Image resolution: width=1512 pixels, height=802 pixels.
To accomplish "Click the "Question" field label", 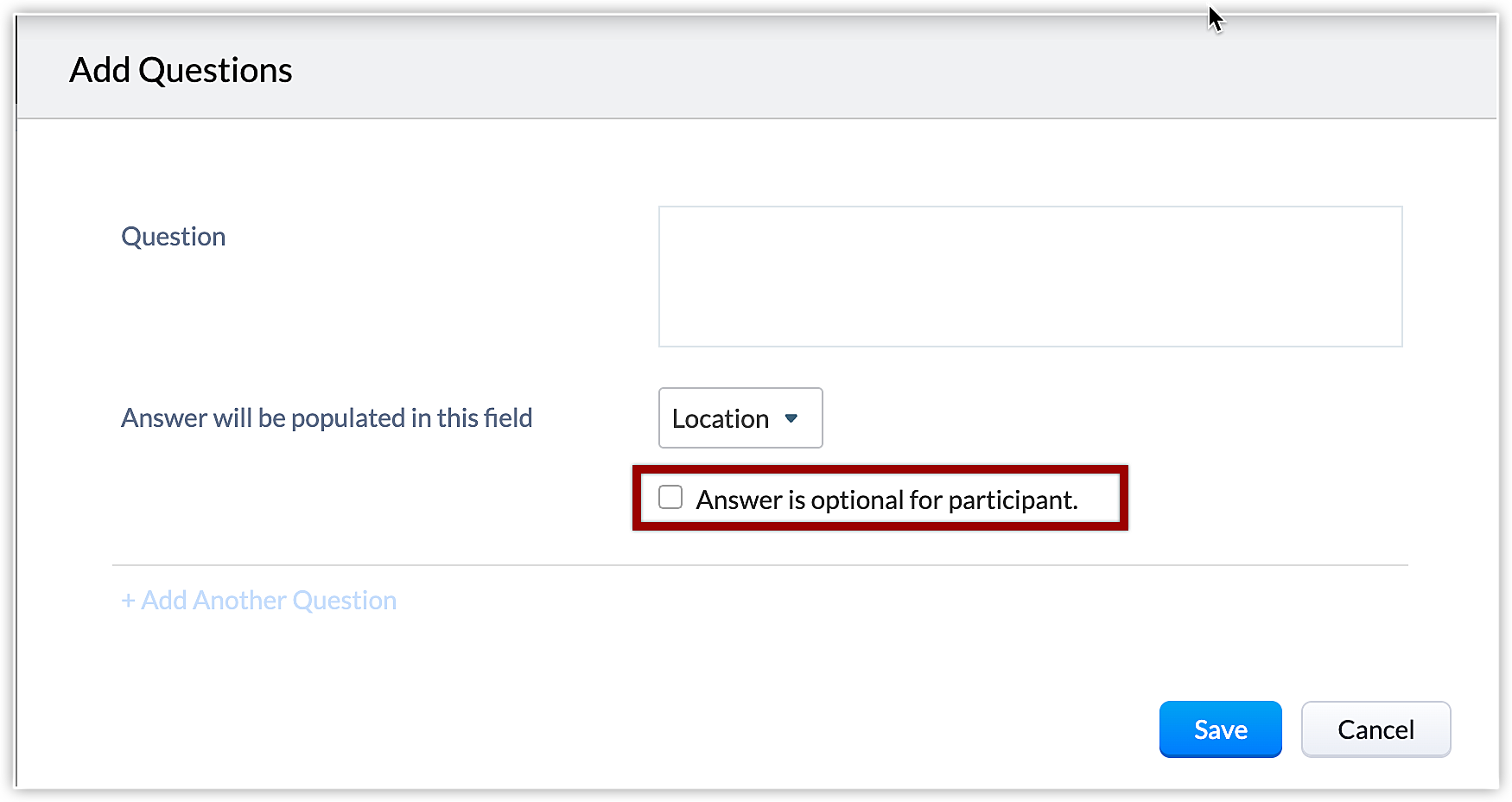I will pos(173,237).
